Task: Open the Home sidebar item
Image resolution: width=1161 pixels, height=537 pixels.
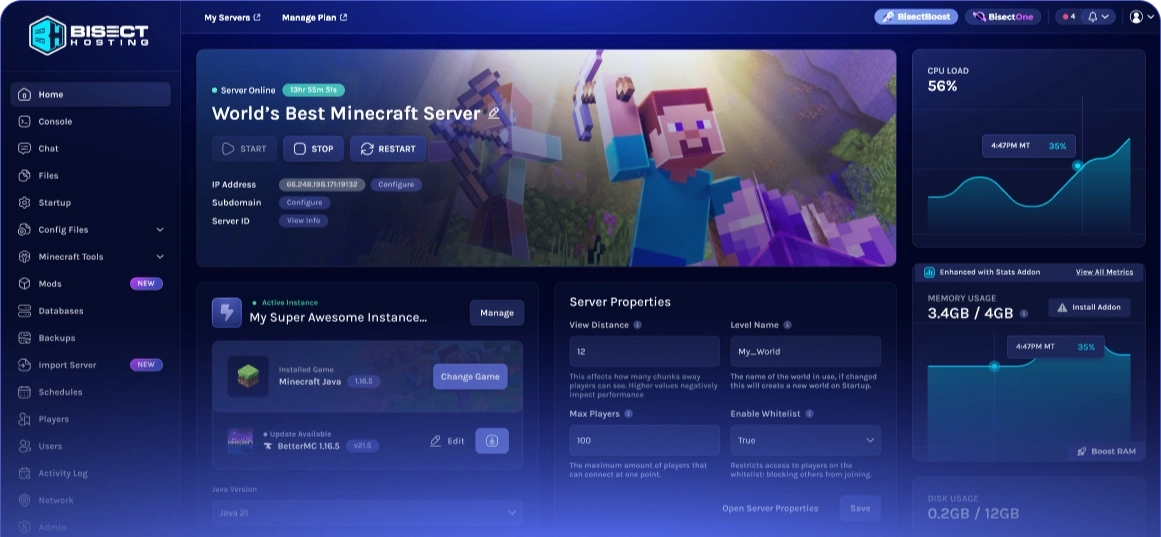Action: 90,94
